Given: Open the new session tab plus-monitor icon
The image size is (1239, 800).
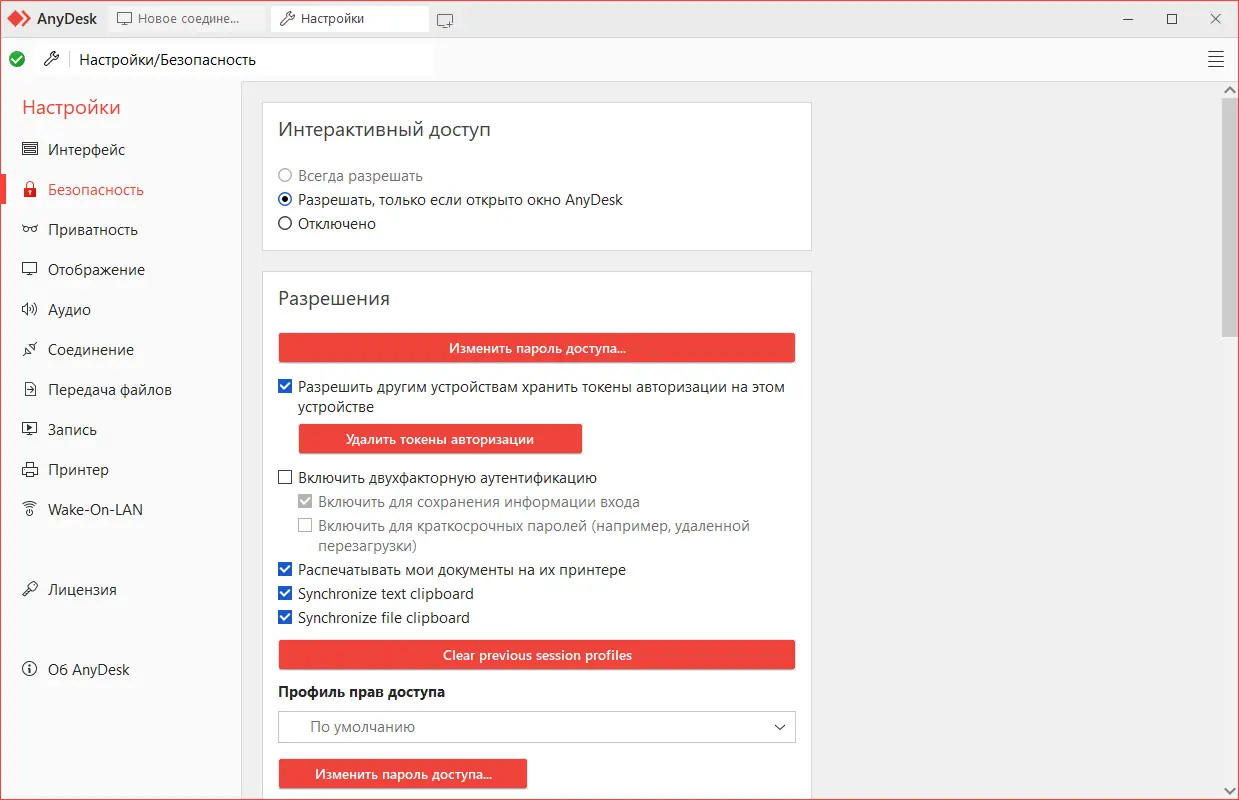Looking at the screenshot, I should pos(445,20).
